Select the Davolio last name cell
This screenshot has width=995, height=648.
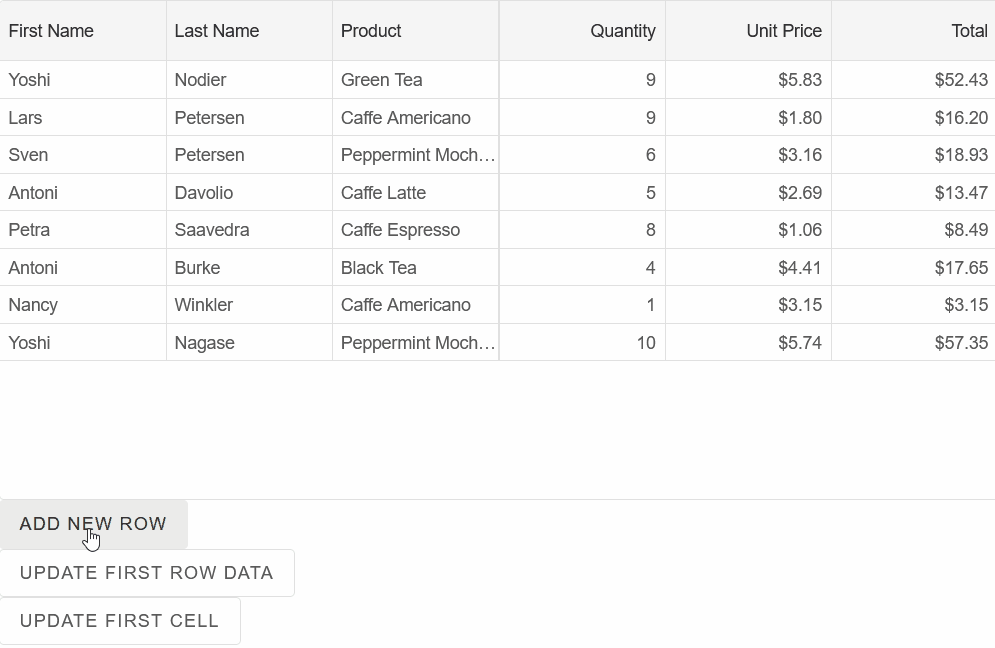coord(204,193)
